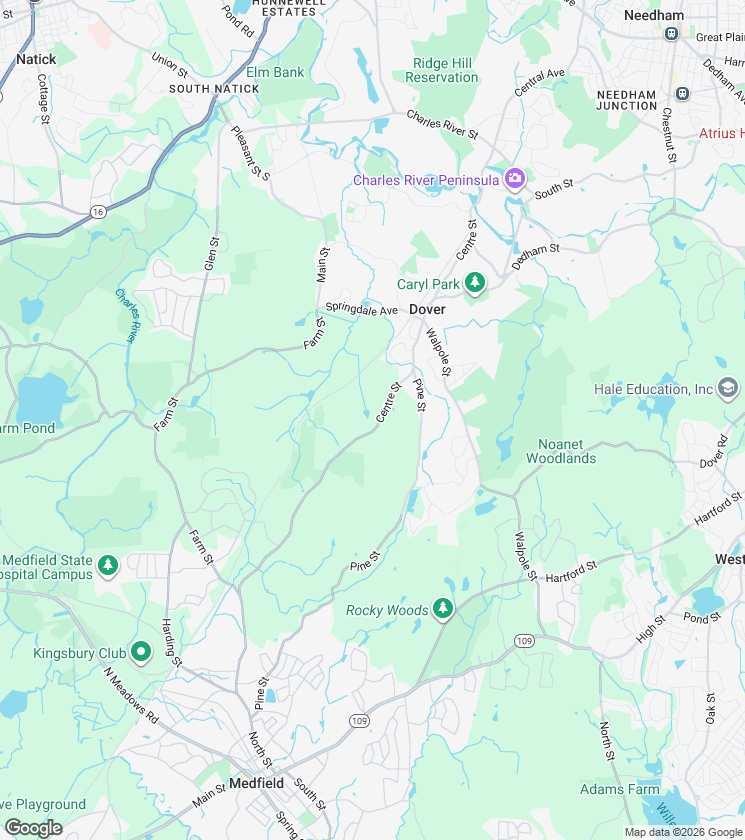Select the Elm Bank park label
Image resolution: width=745 pixels, height=840 pixels.
pos(275,72)
